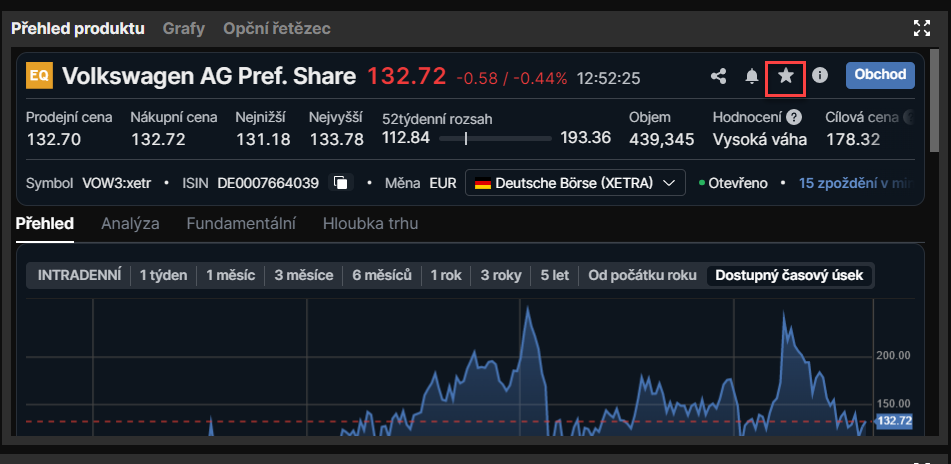Image resolution: width=951 pixels, height=464 pixels.
Task: Click the 52-week range slider marker
Action: tap(466, 138)
